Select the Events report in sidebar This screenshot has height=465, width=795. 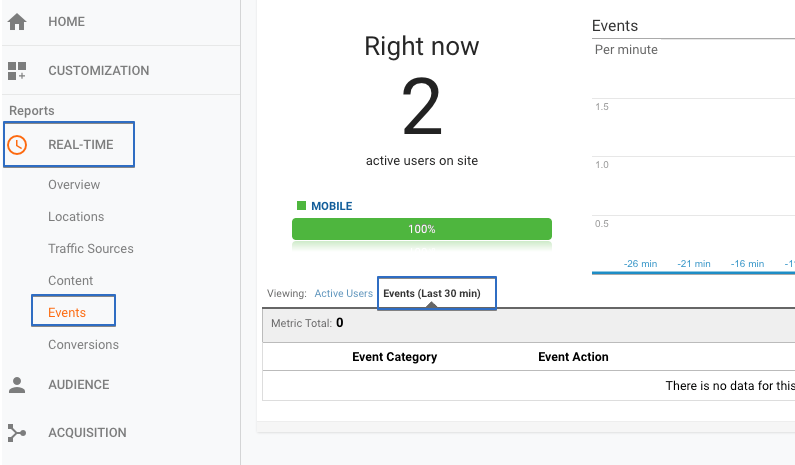[67, 313]
